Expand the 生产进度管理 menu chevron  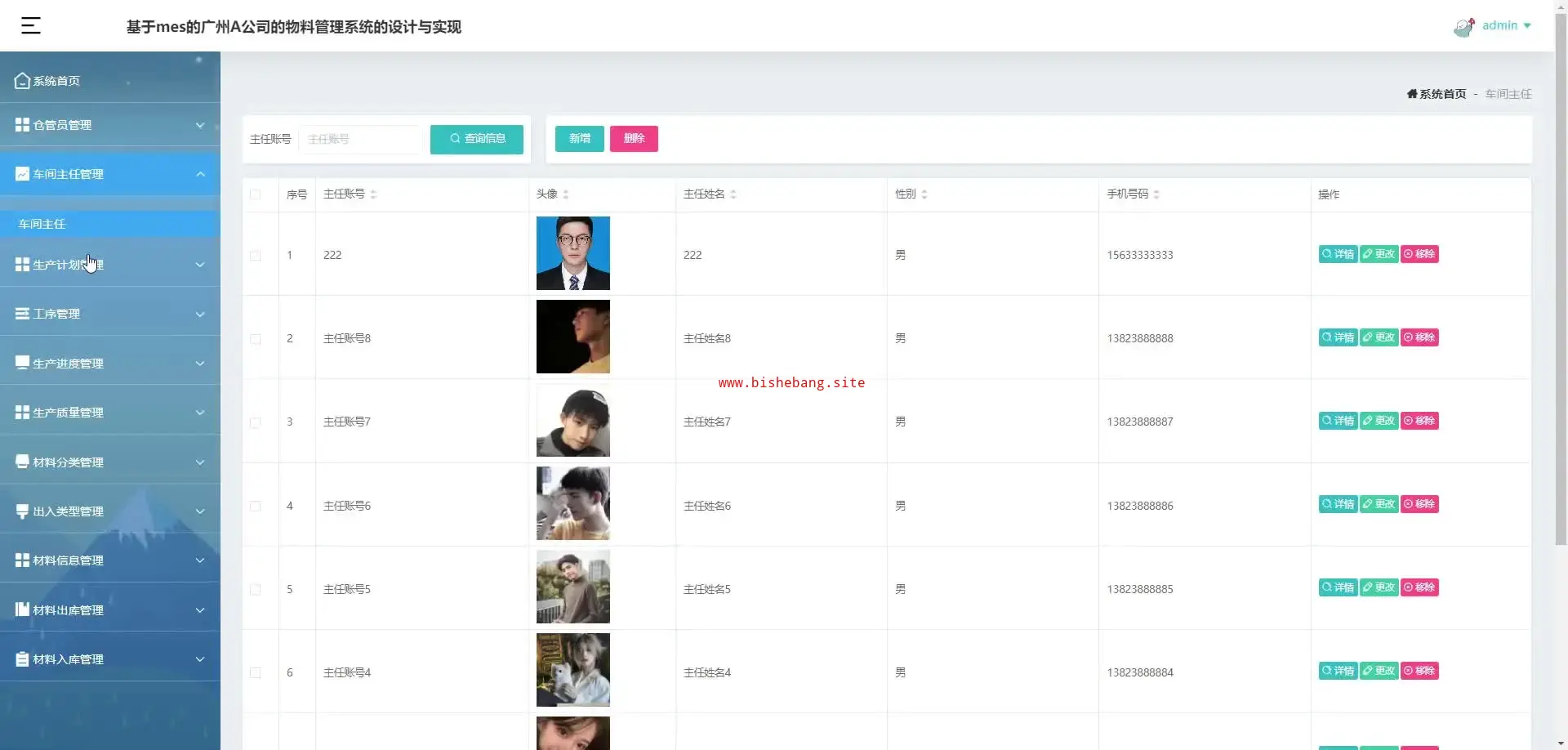[200, 364]
